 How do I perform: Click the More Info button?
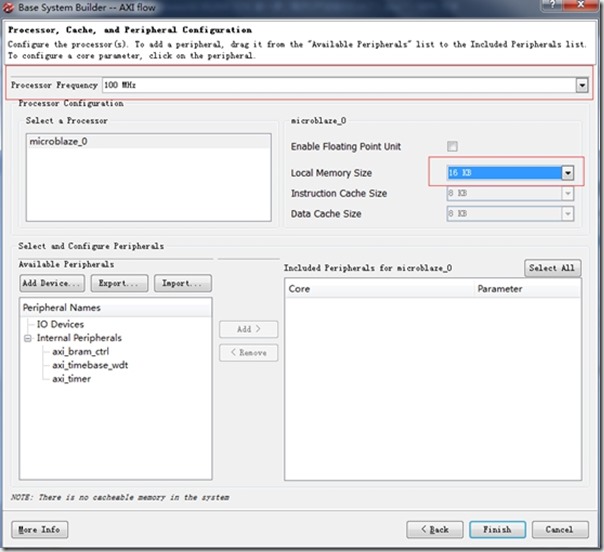39,530
